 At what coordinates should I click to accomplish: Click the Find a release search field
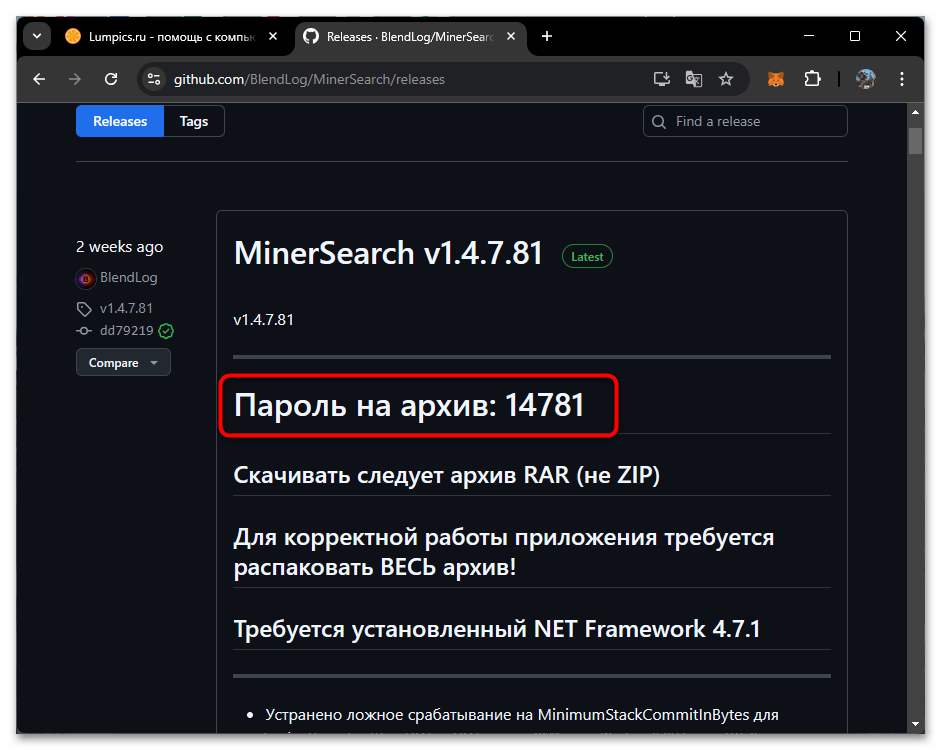[x=745, y=121]
